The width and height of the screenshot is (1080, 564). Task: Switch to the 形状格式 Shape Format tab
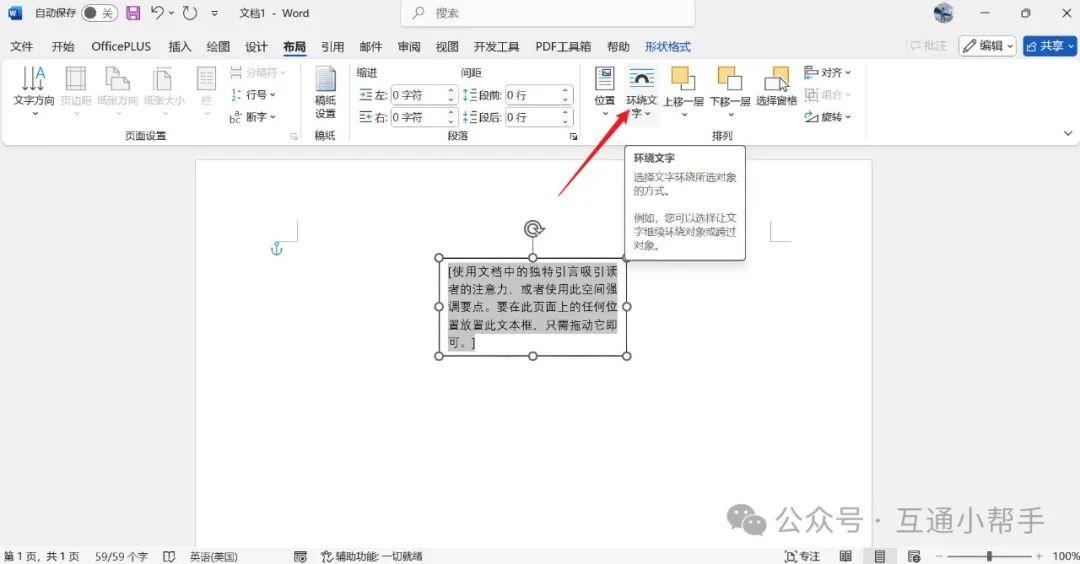pyautogui.click(x=668, y=46)
